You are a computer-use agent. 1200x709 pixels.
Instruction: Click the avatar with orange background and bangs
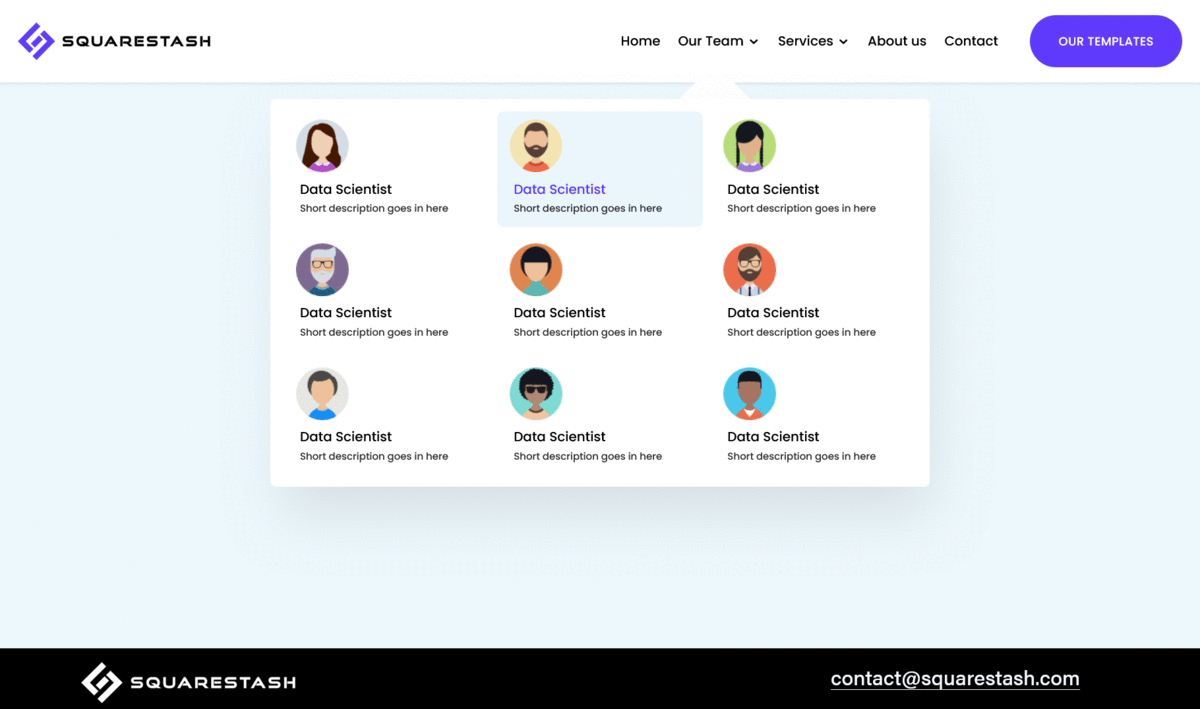536,270
